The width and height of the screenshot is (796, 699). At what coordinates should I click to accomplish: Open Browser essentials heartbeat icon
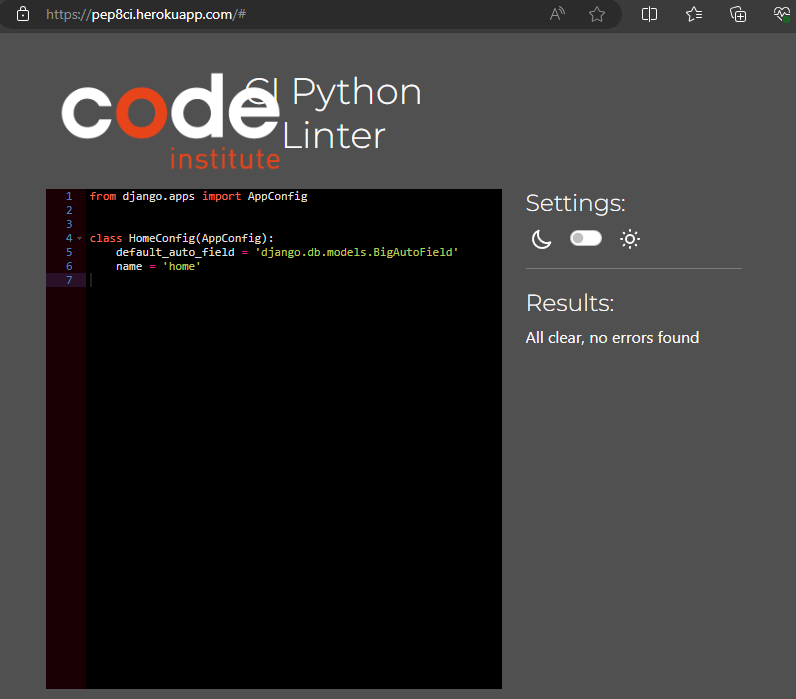coord(782,14)
